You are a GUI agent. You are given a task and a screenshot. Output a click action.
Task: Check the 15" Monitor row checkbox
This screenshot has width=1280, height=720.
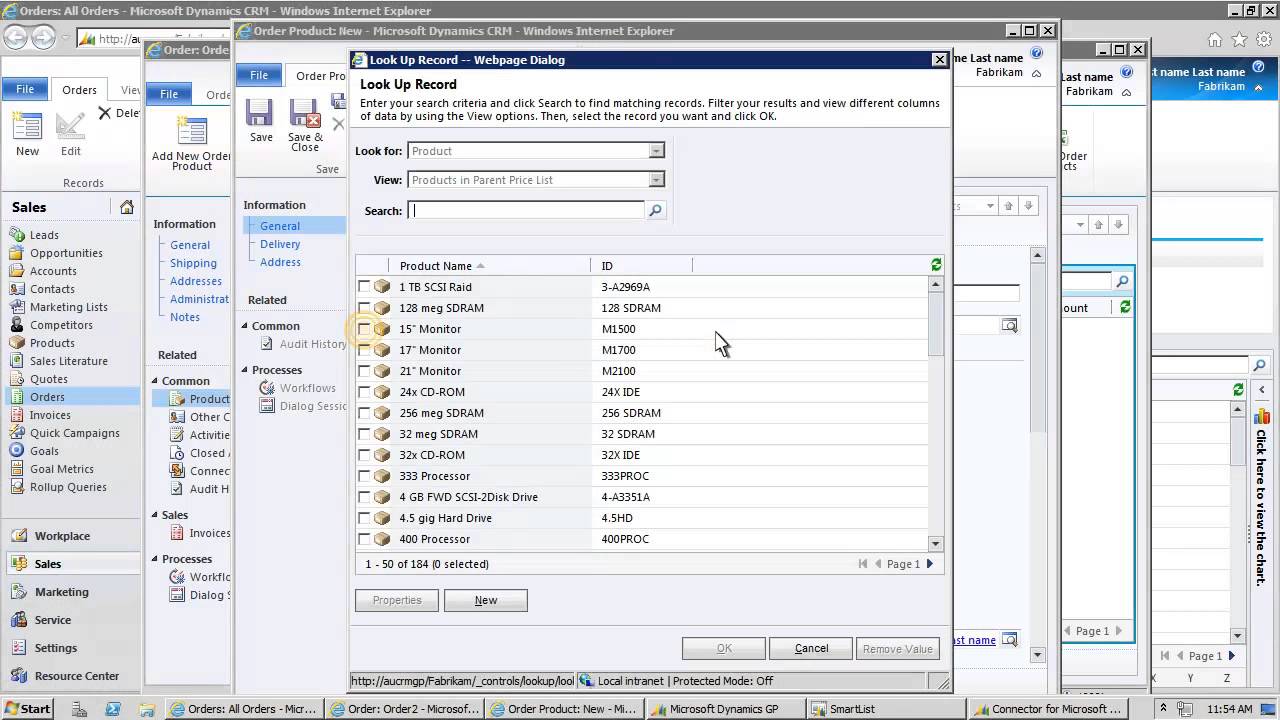(x=364, y=329)
